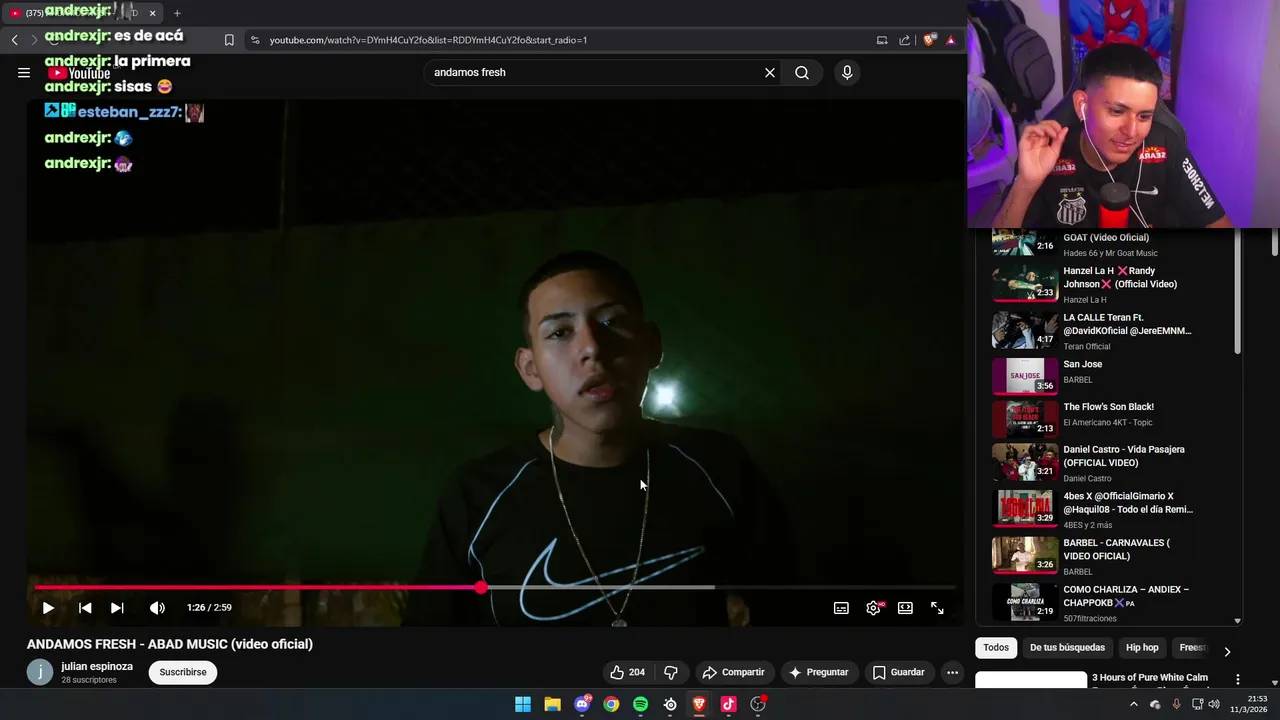Open OBS Studio from the taskbar

[758, 704]
